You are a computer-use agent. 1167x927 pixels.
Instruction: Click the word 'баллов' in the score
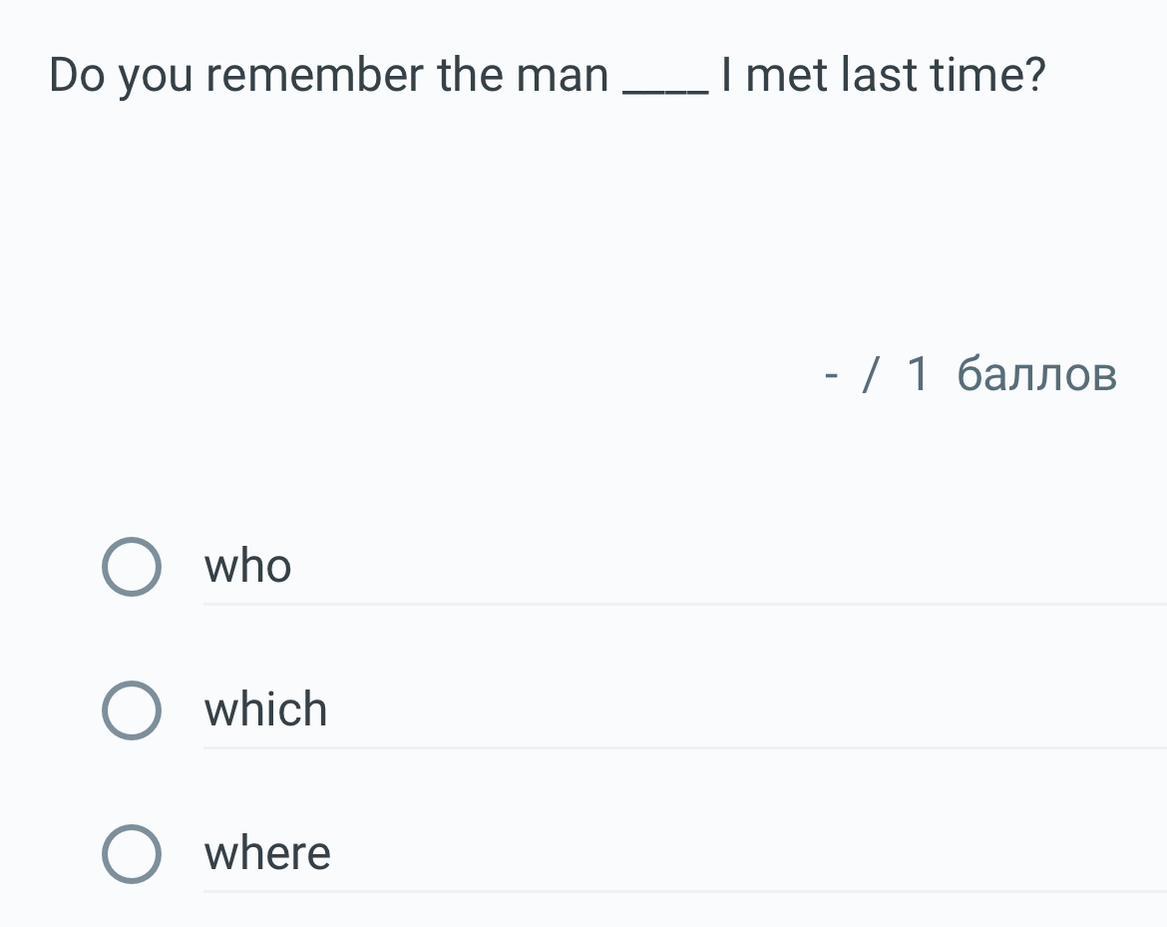coord(1036,375)
